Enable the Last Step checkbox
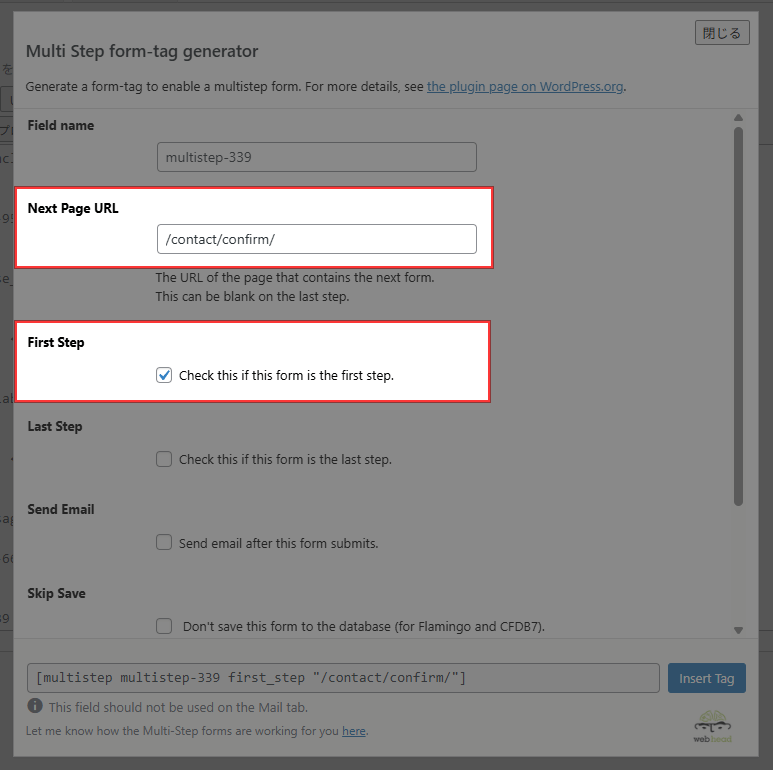This screenshot has width=773, height=770. tap(164, 460)
